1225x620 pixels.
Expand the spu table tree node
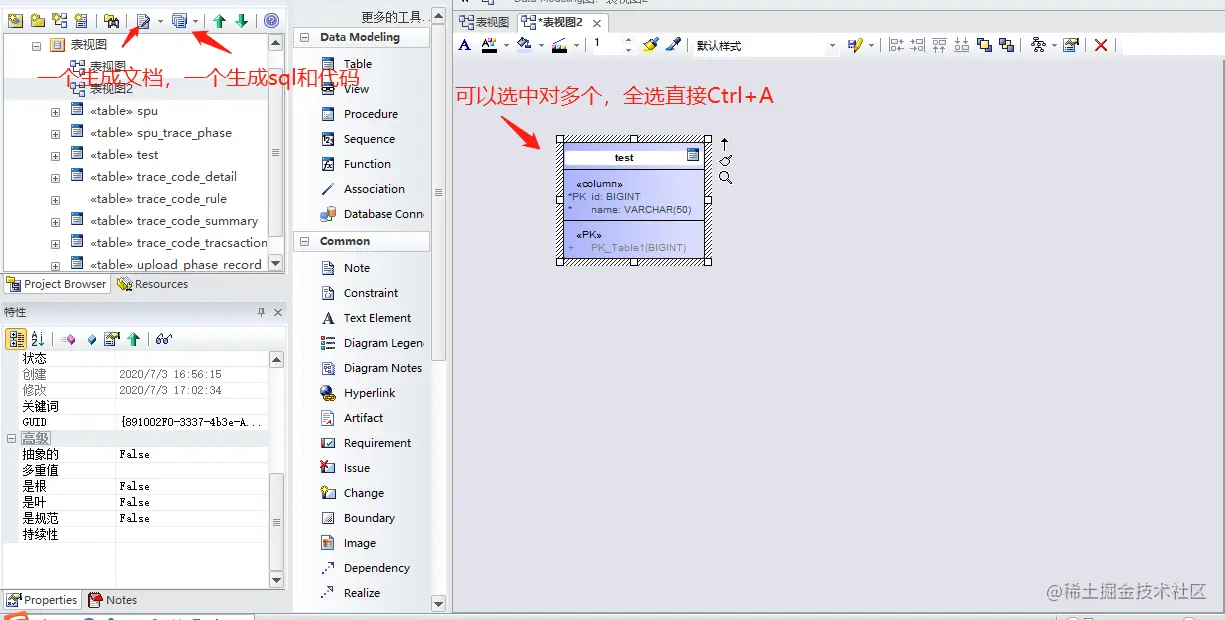[55, 112]
